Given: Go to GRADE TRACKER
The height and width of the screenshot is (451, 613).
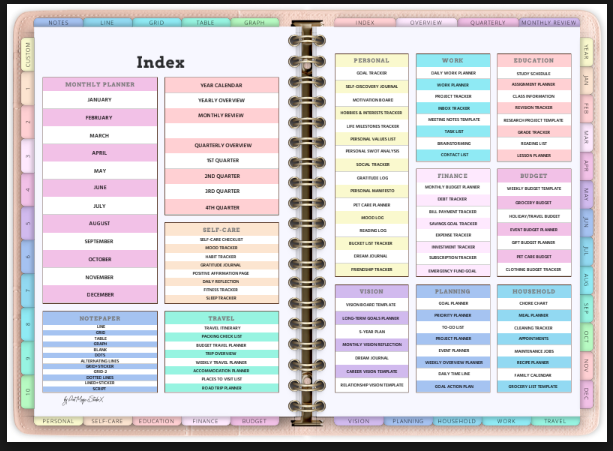Looking at the screenshot, I should (x=534, y=132).
